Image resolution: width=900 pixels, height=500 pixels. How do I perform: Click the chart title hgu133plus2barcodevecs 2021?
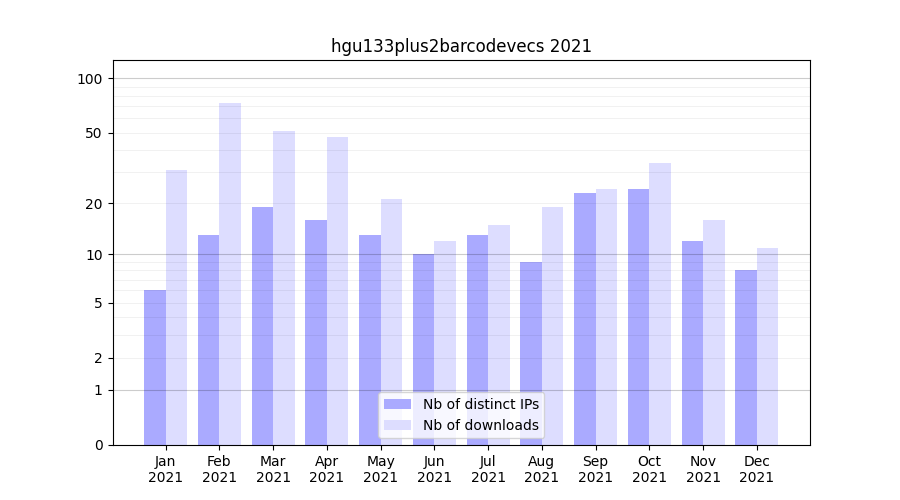click(461, 46)
